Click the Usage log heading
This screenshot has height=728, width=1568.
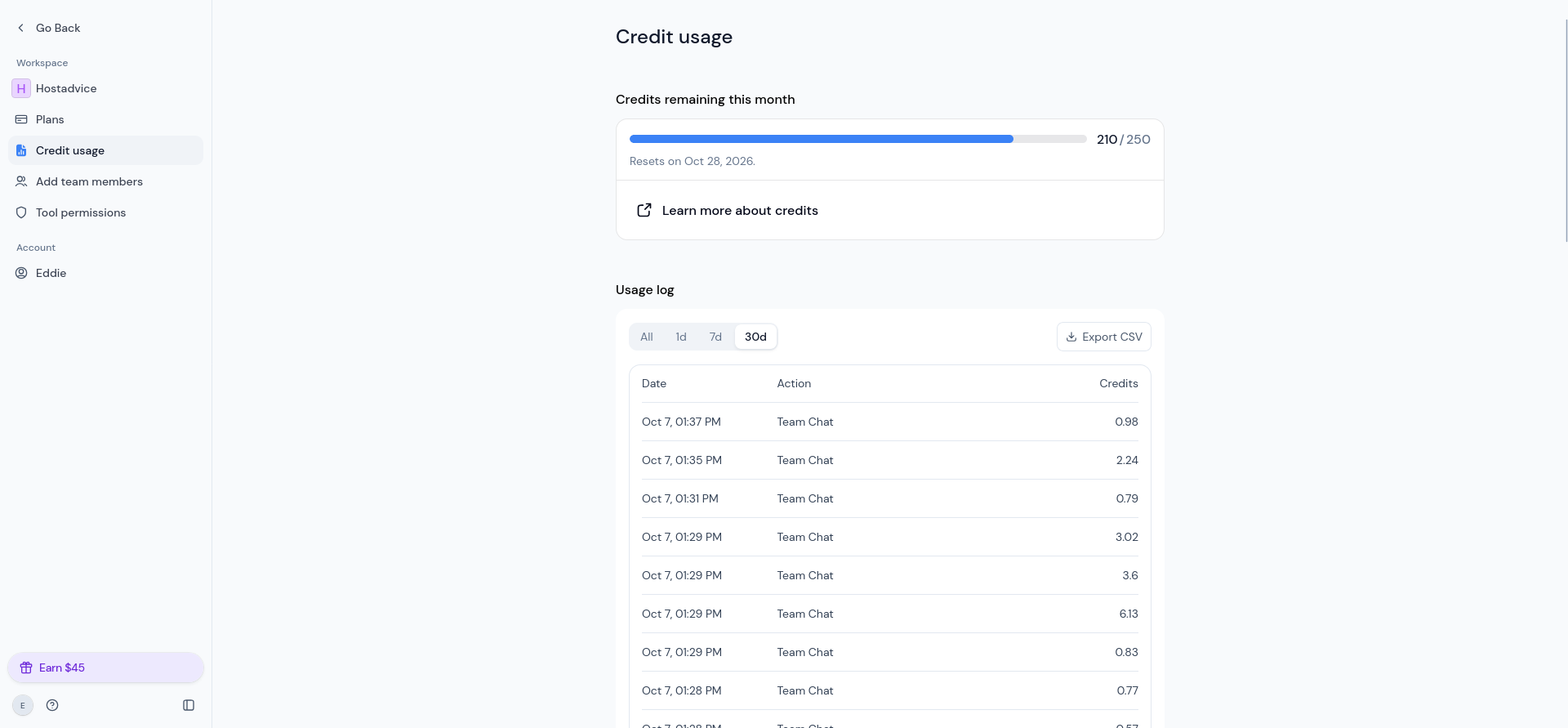click(x=645, y=289)
